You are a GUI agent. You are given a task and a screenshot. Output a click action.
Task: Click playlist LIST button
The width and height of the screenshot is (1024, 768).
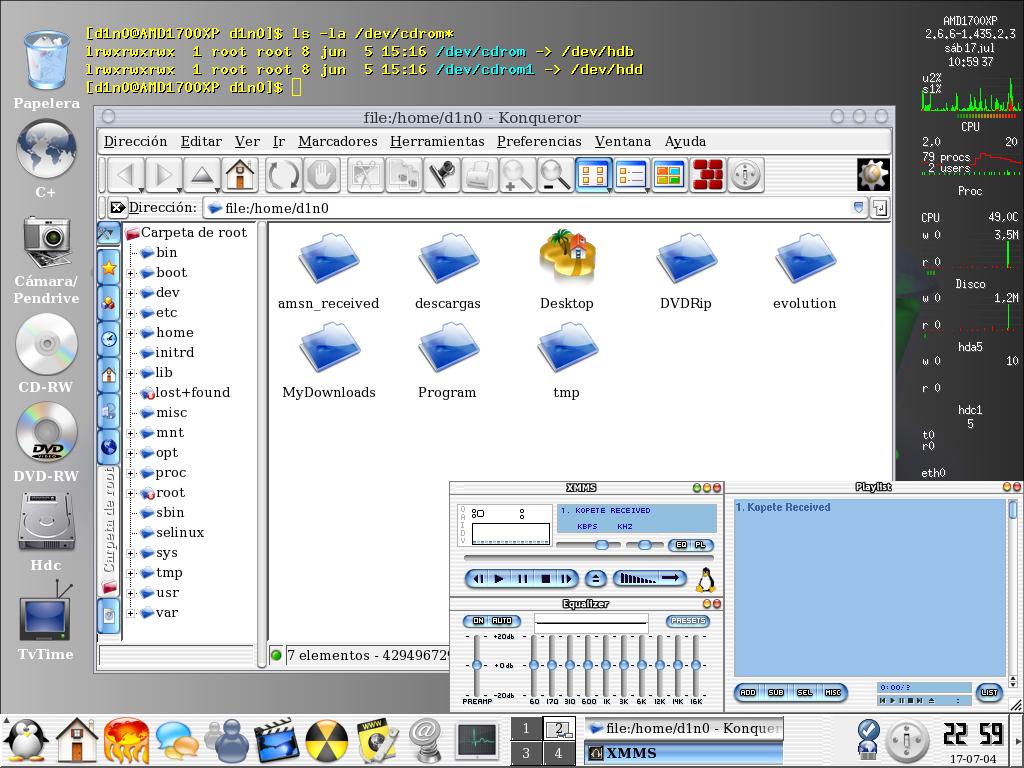pos(989,692)
